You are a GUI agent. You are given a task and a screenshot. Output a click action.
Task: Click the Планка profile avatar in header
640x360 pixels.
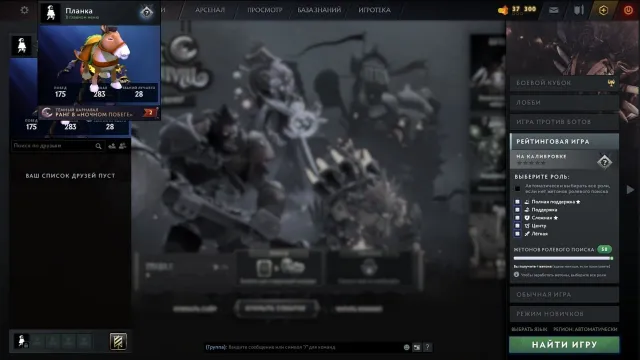pos(51,13)
